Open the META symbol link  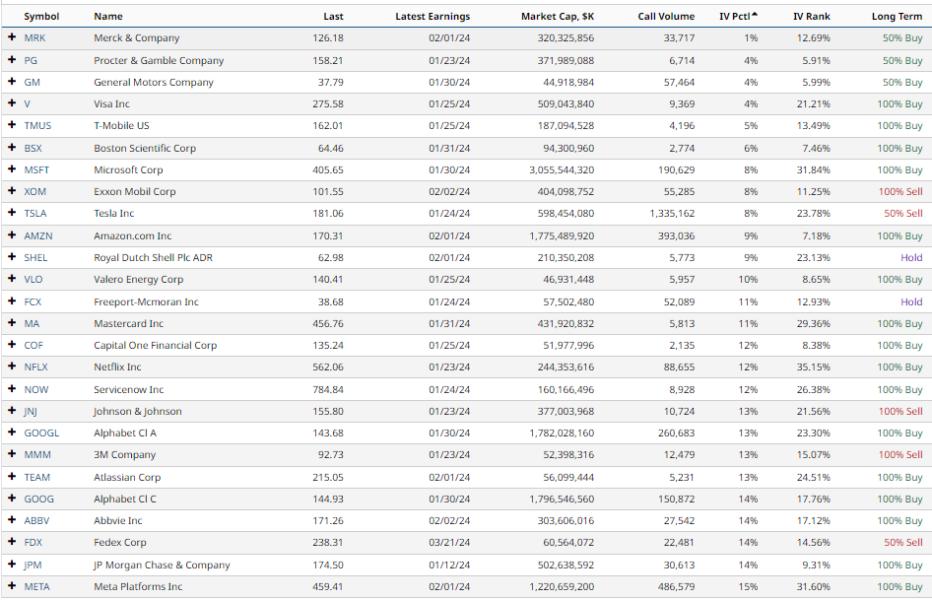[x=37, y=586]
